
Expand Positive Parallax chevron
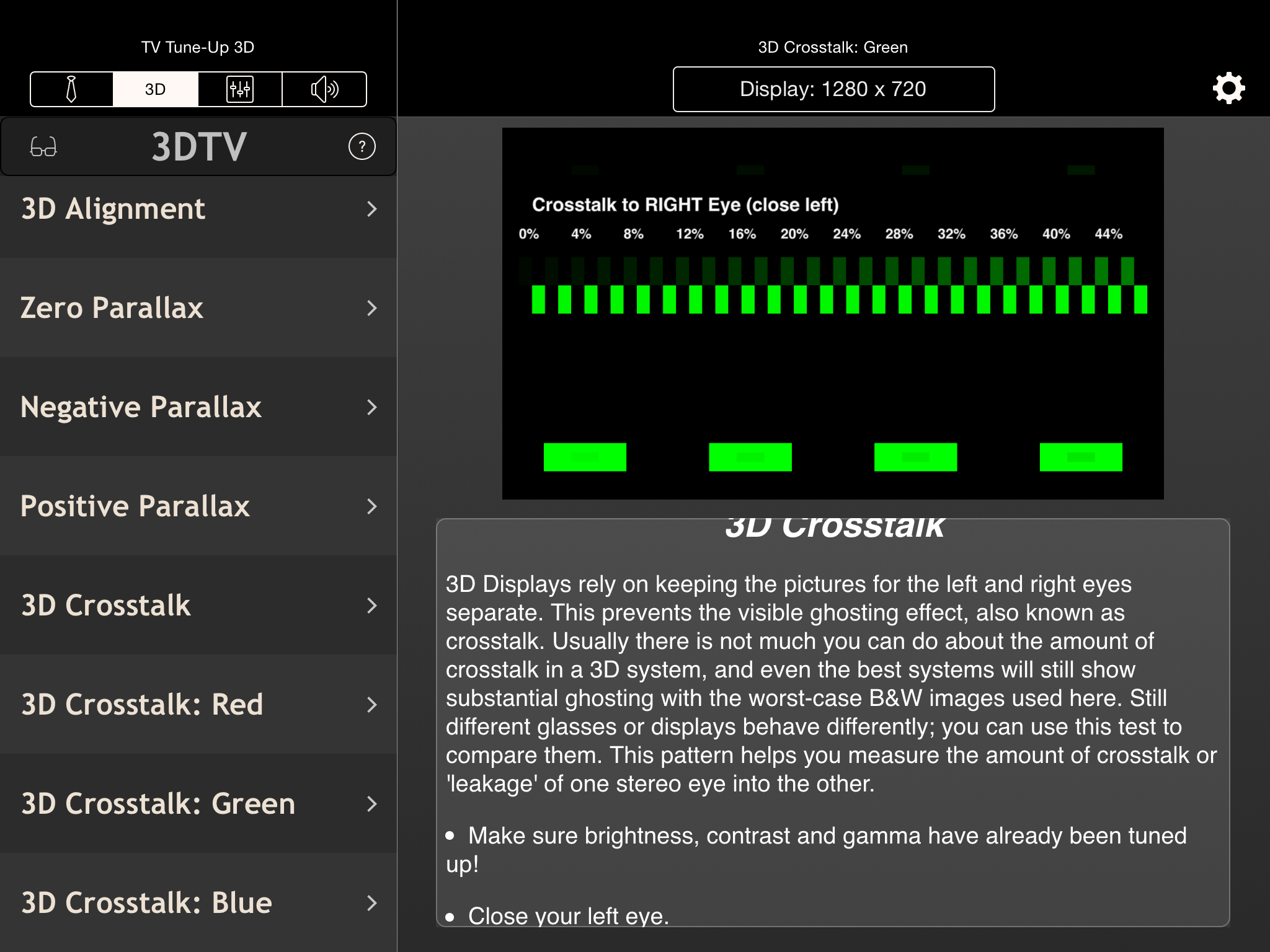coord(371,506)
